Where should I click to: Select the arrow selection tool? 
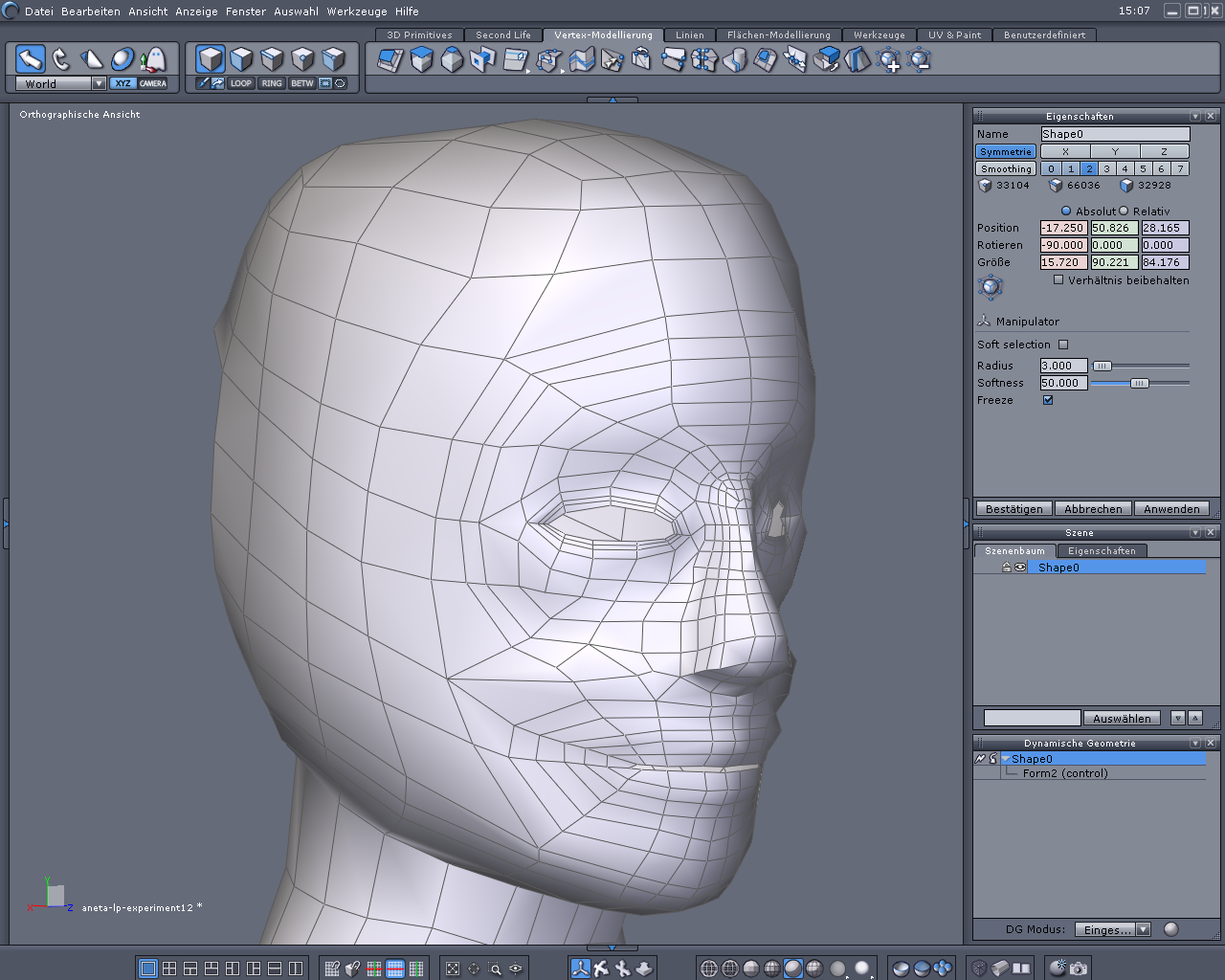click(x=31, y=59)
